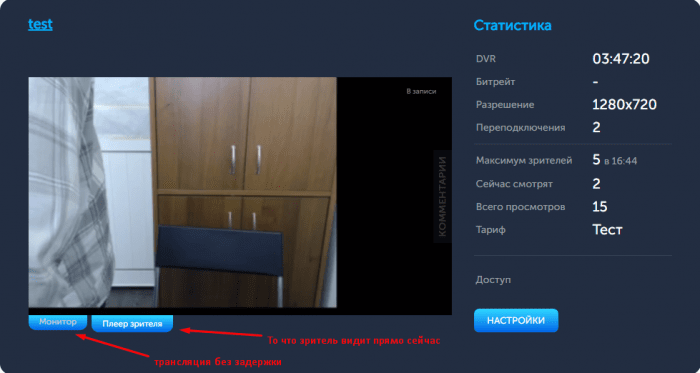This screenshot has height=373, width=700.
Task: Open the НАСТРОЙКИ settings button
Action: tap(516, 321)
